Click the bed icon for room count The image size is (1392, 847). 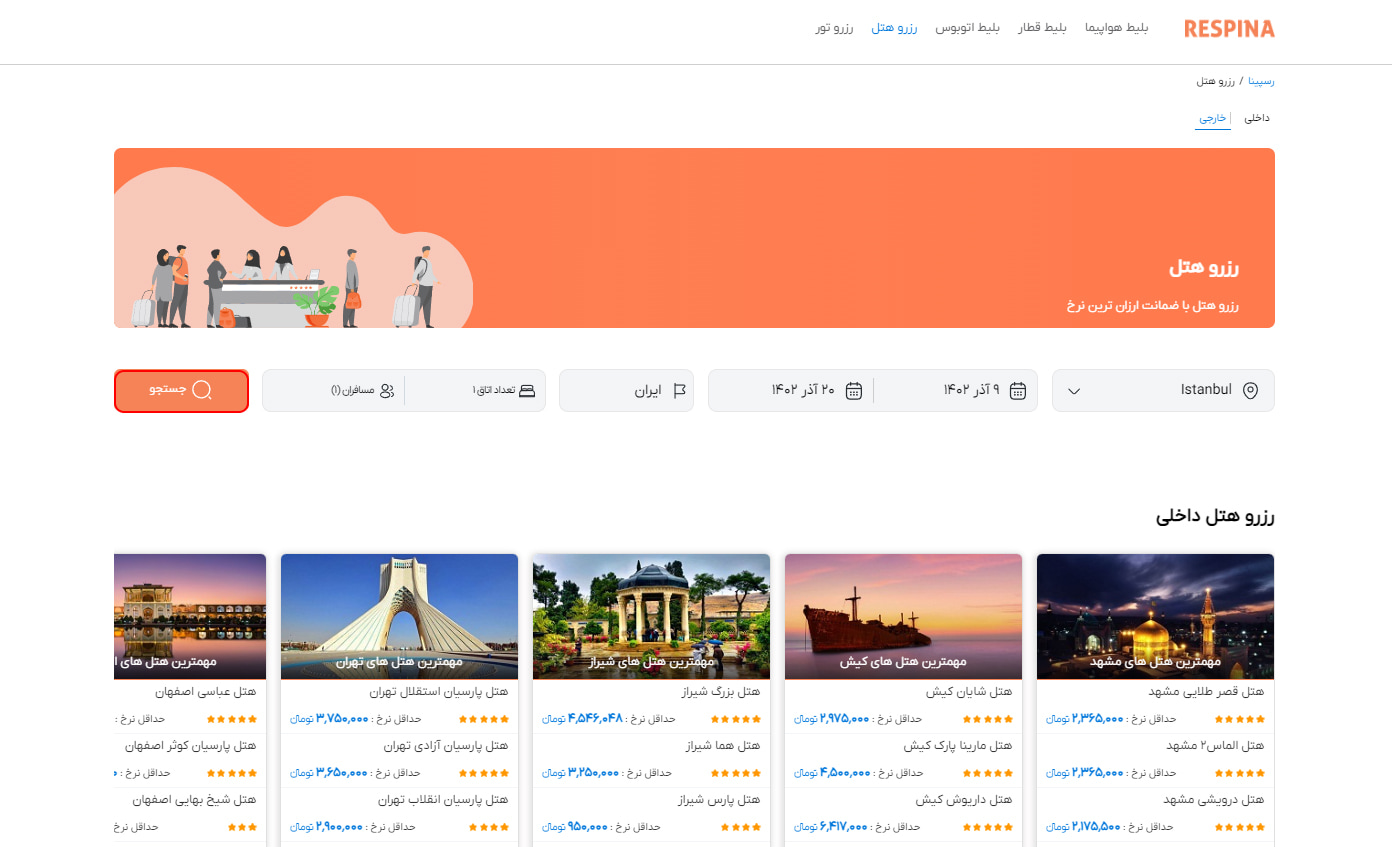(527, 391)
